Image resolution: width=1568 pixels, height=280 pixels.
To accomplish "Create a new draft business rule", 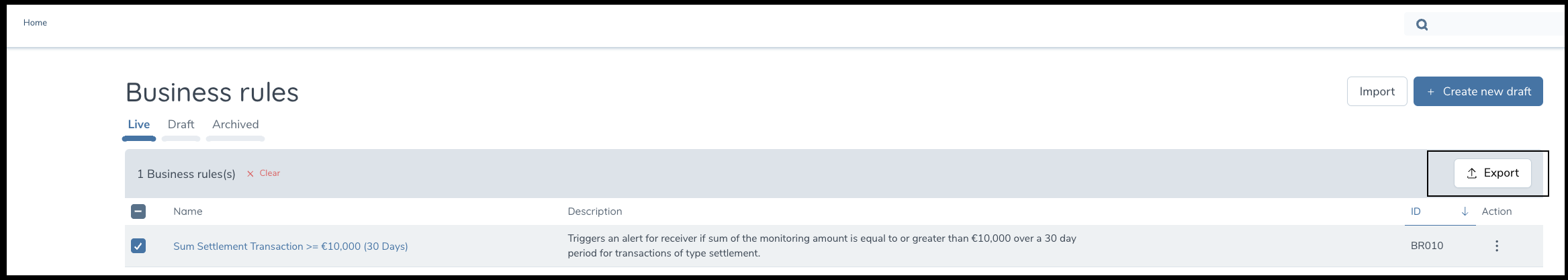I will (x=1477, y=91).
